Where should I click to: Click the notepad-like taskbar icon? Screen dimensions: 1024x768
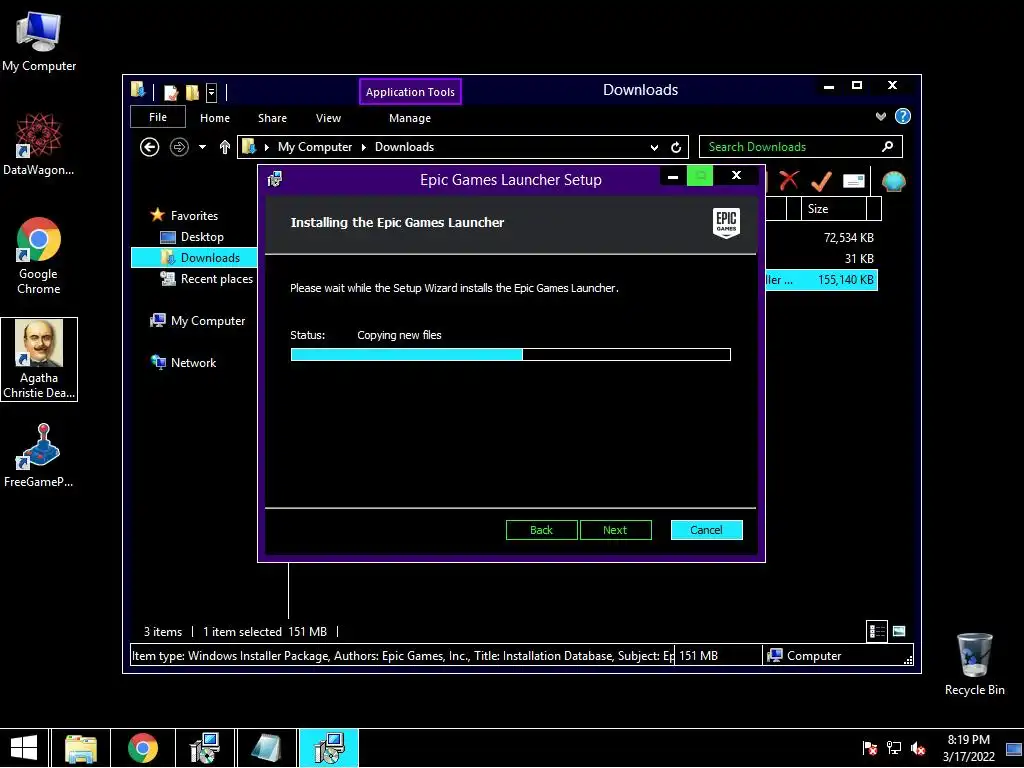pyautogui.click(x=266, y=748)
